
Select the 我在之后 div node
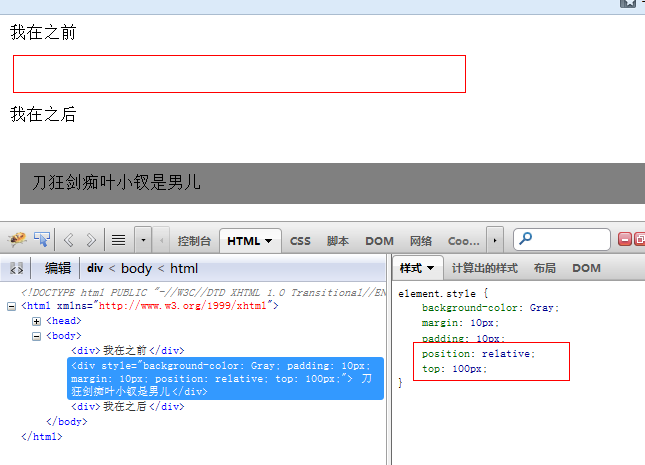click(128, 407)
